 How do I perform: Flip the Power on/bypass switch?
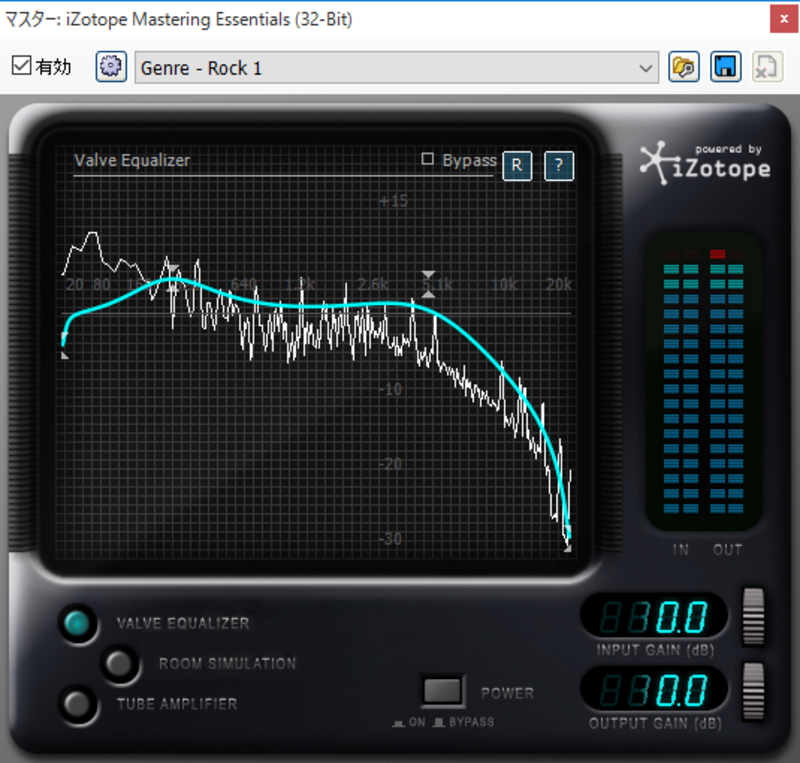coord(442,692)
